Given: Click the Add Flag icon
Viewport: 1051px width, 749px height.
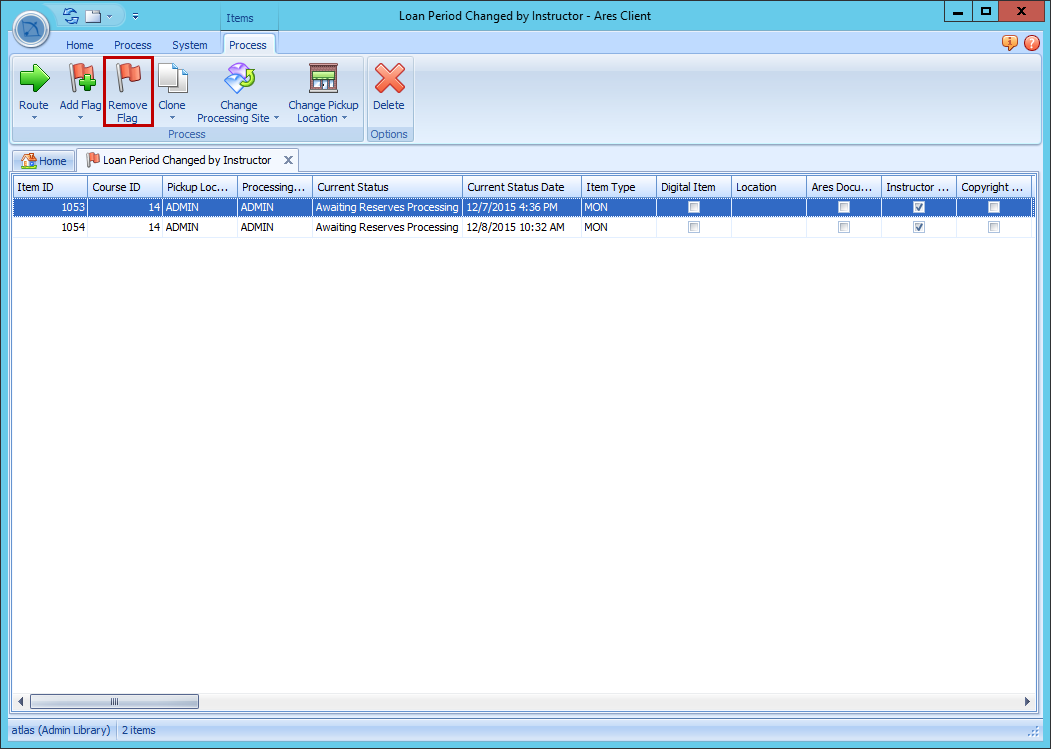Looking at the screenshot, I should (x=80, y=79).
